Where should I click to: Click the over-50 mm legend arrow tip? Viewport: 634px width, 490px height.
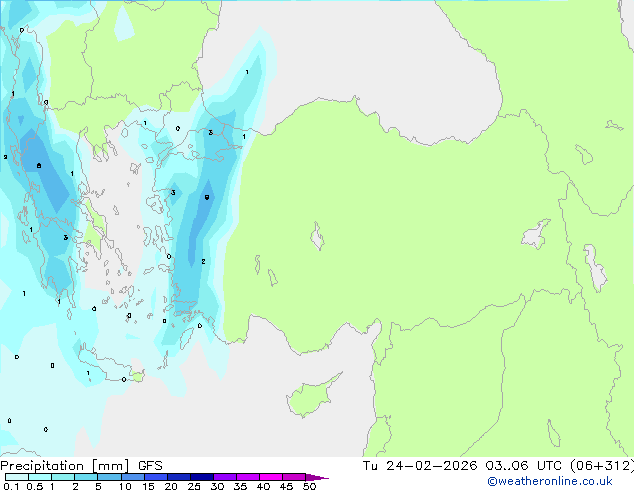[317, 477]
